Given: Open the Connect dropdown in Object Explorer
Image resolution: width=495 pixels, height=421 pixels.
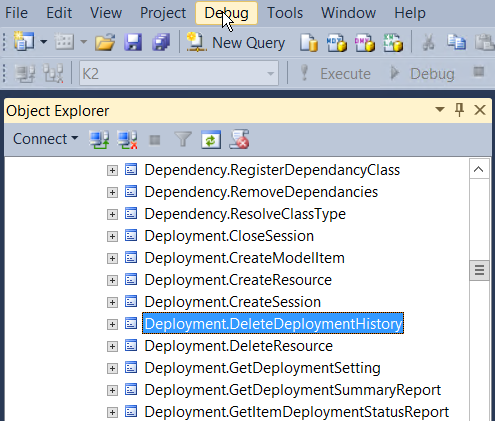Looking at the screenshot, I should coord(45,139).
